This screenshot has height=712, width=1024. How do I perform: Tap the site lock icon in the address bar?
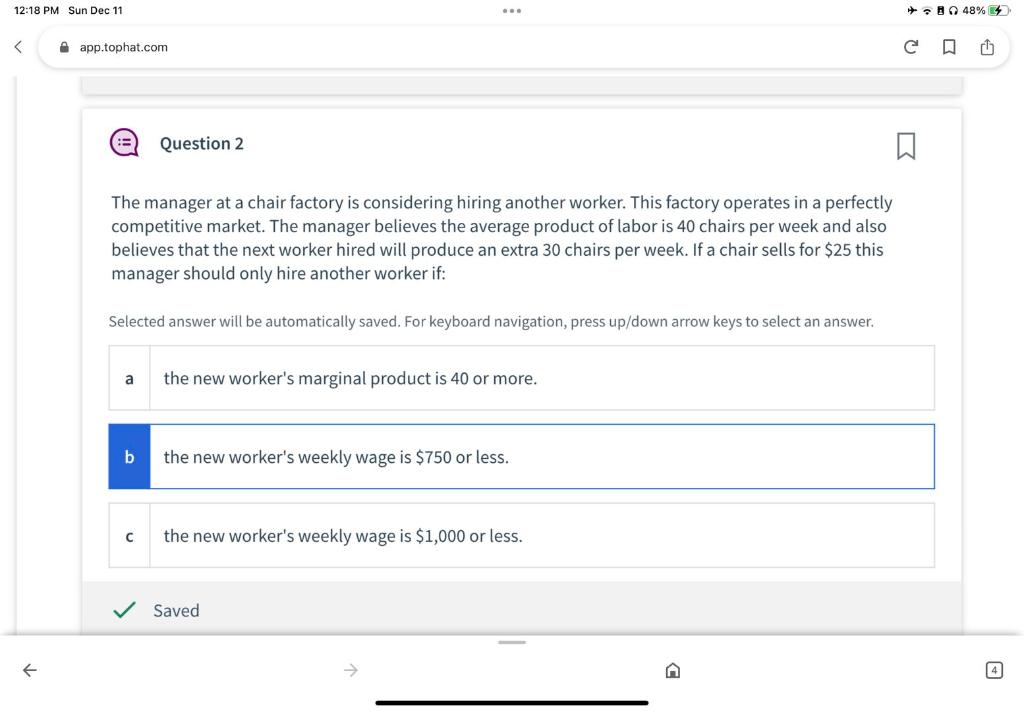coord(64,47)
